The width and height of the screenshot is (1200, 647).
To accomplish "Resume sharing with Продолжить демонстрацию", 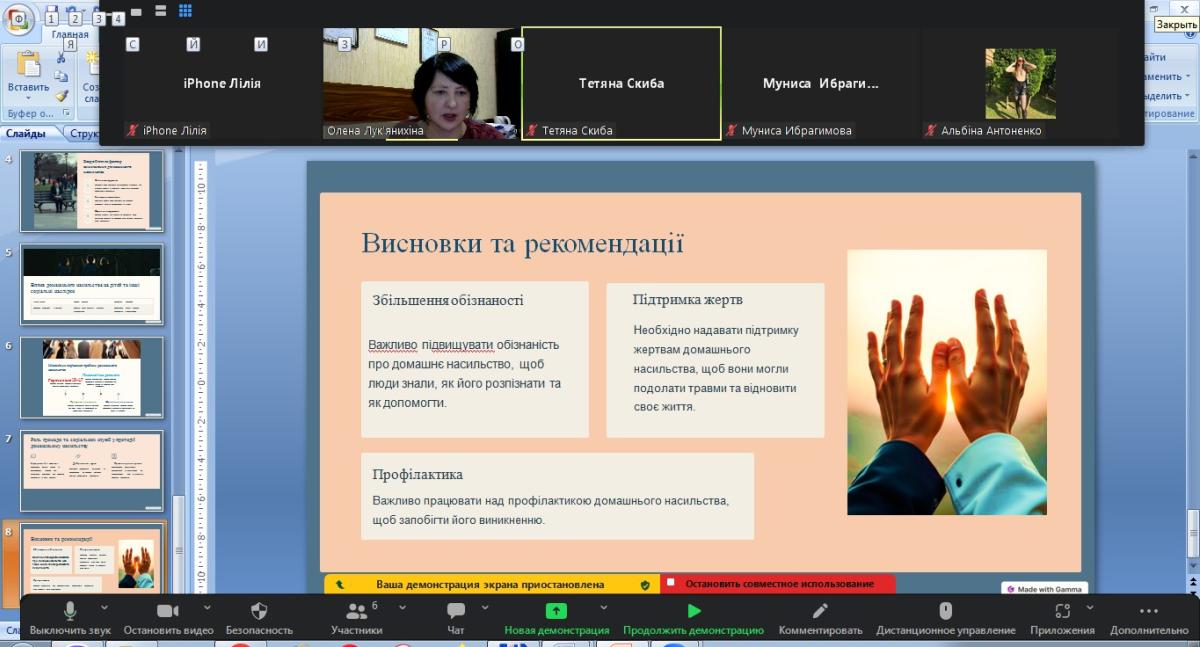I will 694,619.
